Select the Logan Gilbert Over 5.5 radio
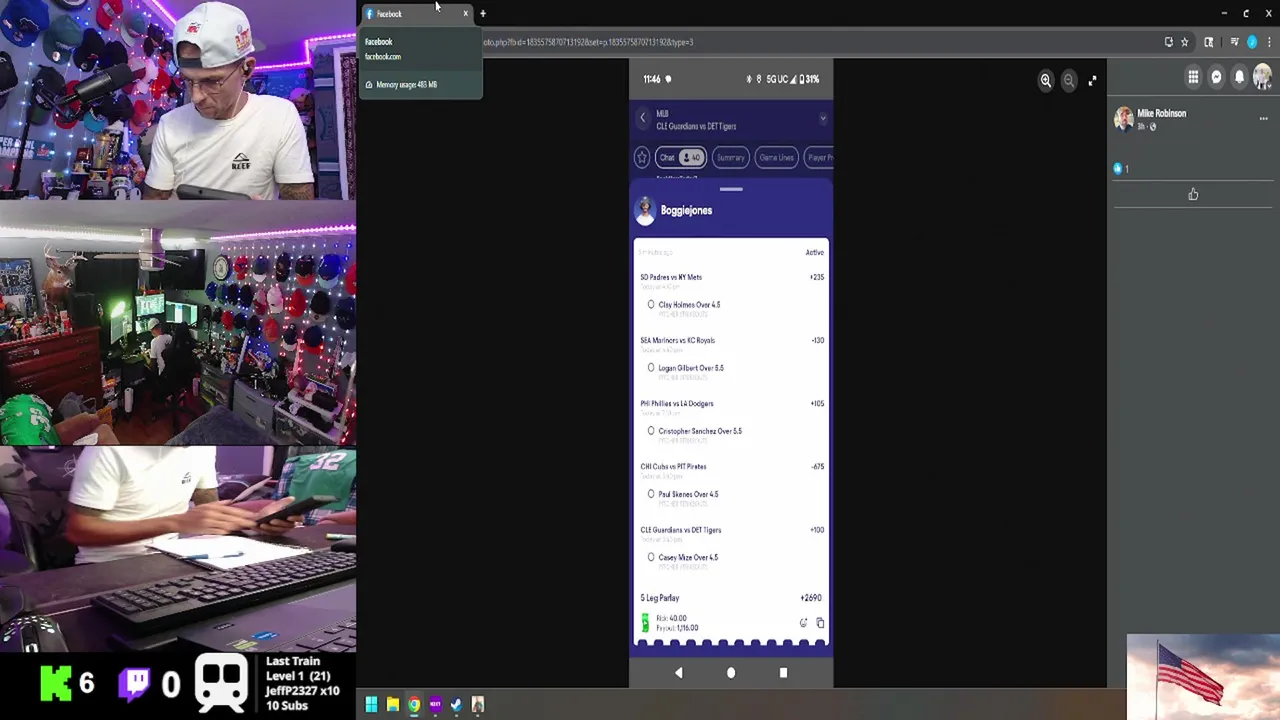 (x=651, y=368)
